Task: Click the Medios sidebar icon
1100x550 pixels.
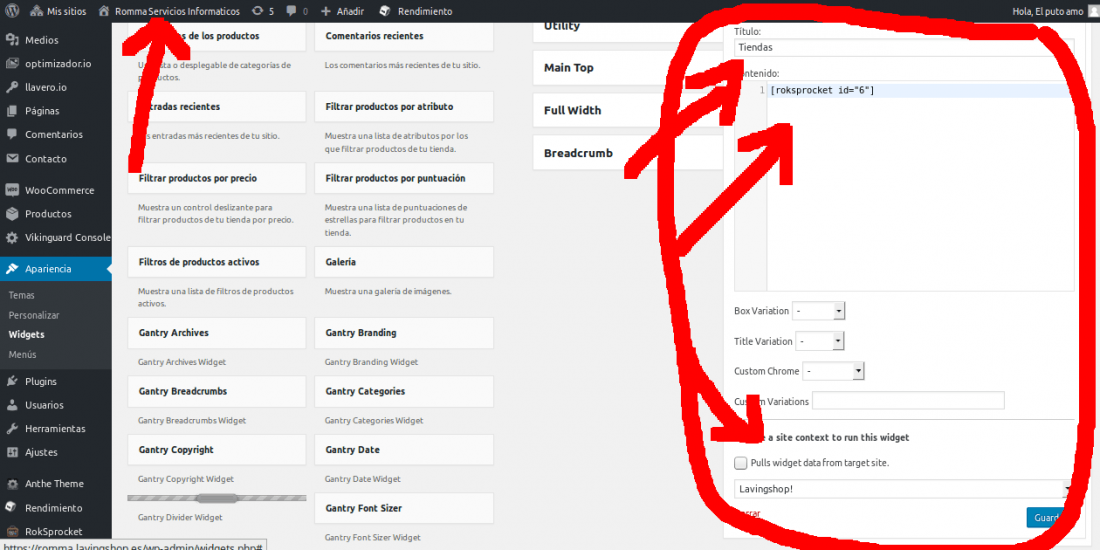Action: (12, 40)
